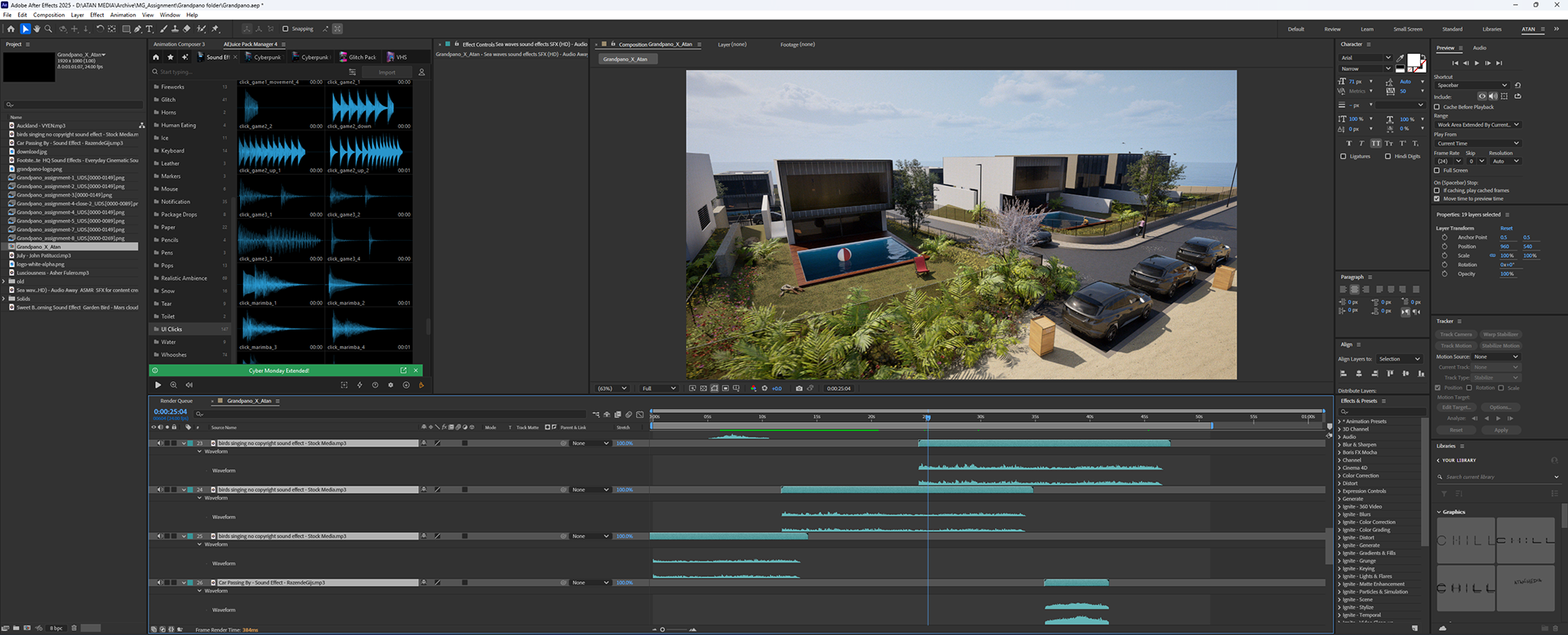Screen dimensions: 1568x635
Task: Open the Animation menu
Action: click(x=123, y=15)
